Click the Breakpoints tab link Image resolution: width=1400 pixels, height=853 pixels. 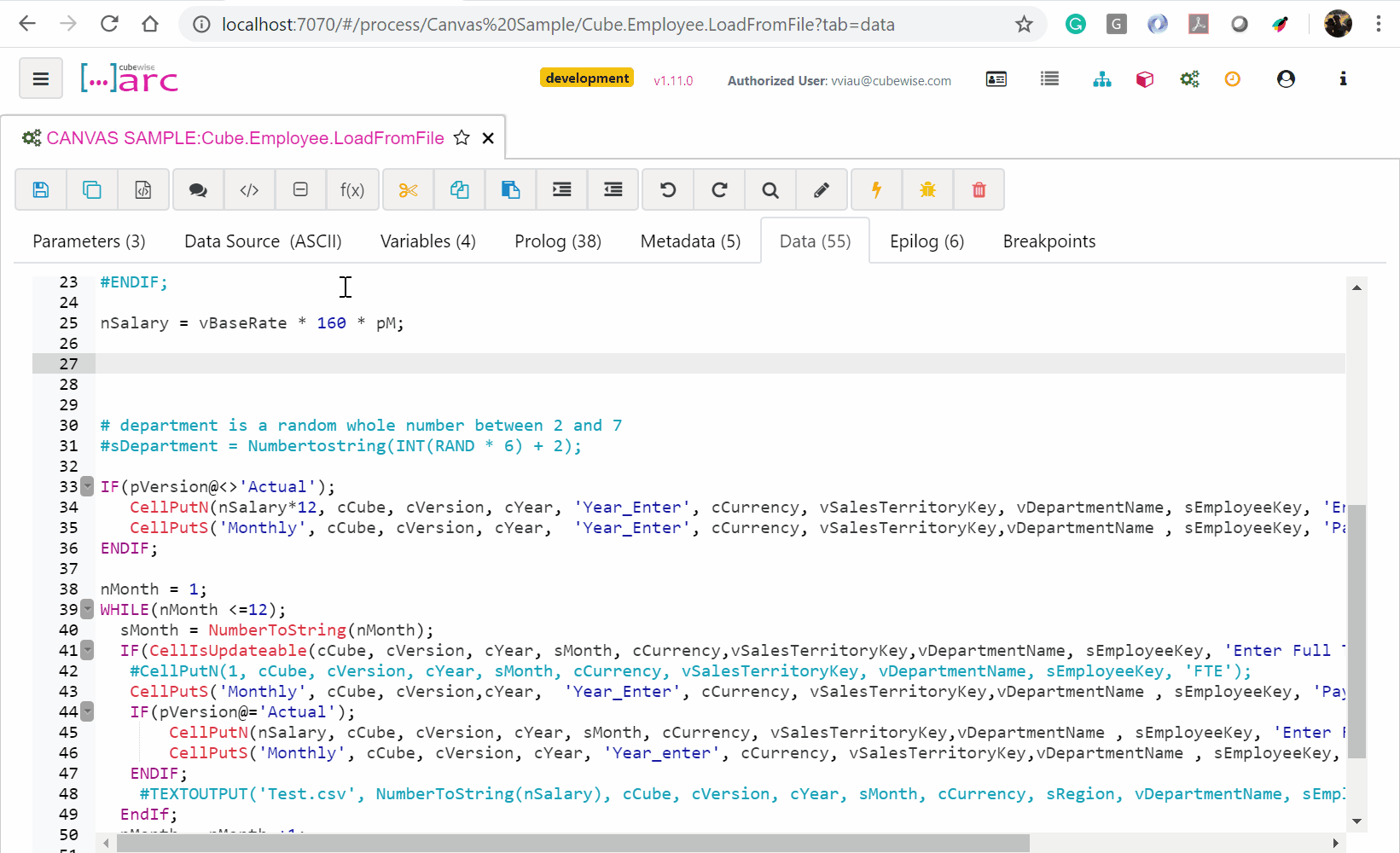coord(1049,241)
